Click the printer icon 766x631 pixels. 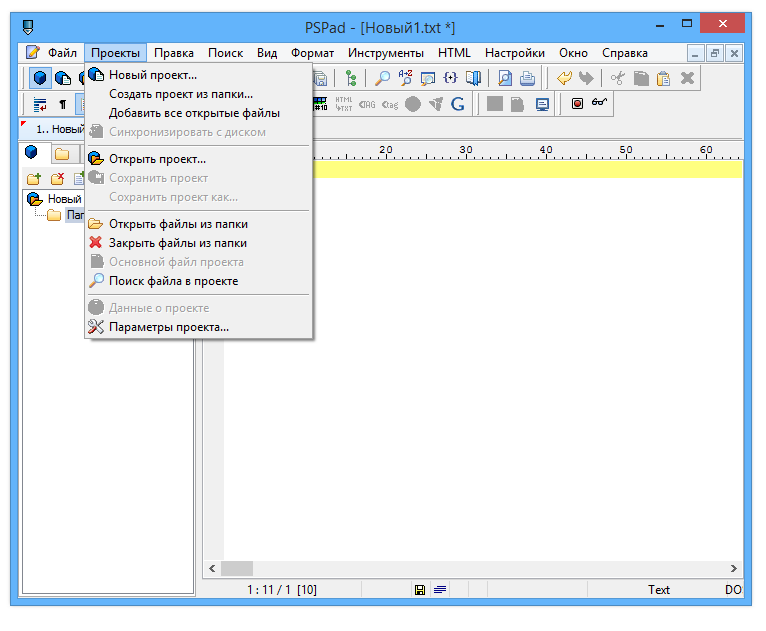coord(528,78)
